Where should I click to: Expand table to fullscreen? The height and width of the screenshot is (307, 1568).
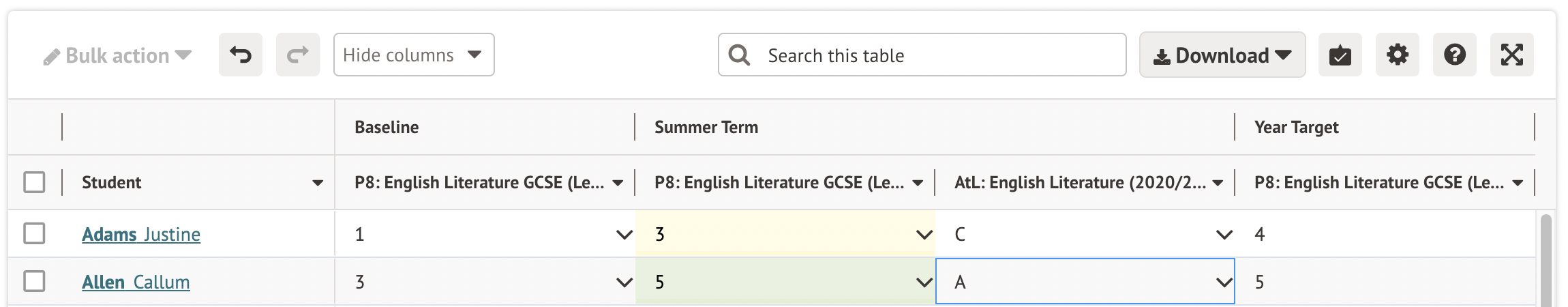1511,55
